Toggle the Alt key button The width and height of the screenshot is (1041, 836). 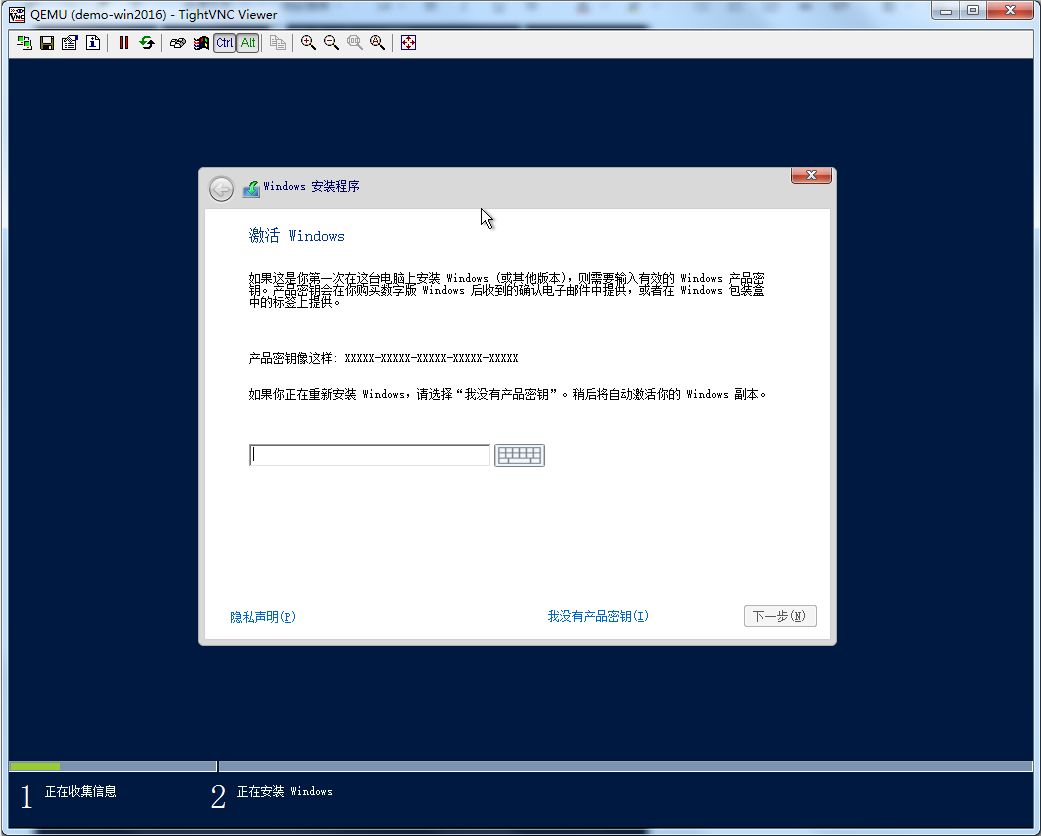point(248,43)
